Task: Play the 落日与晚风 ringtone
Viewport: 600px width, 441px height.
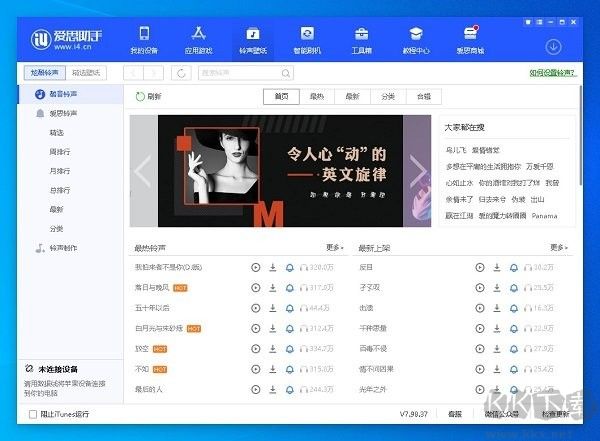Action: click(x=256, y=288)
